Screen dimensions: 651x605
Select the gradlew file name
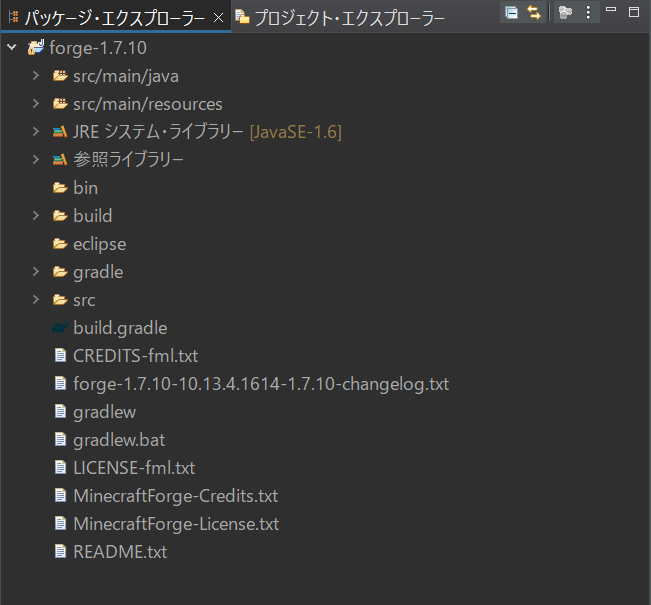(x=105, y=412)
